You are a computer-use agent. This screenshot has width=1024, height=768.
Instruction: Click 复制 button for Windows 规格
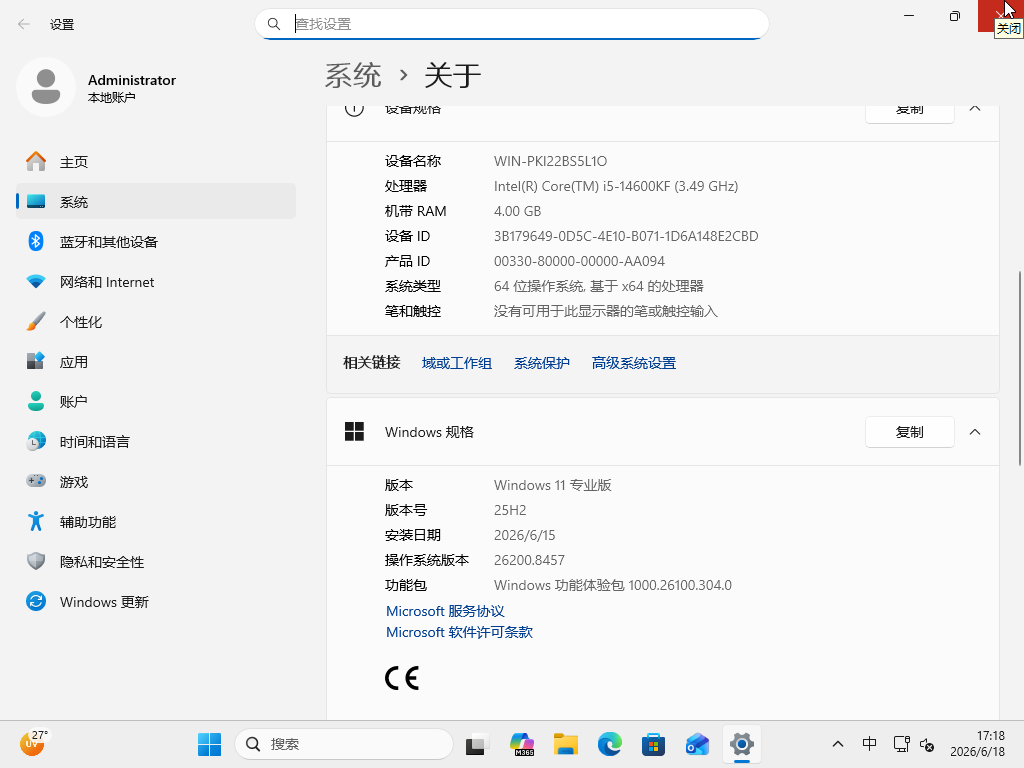pyautogui.click(x=910, y=432)
